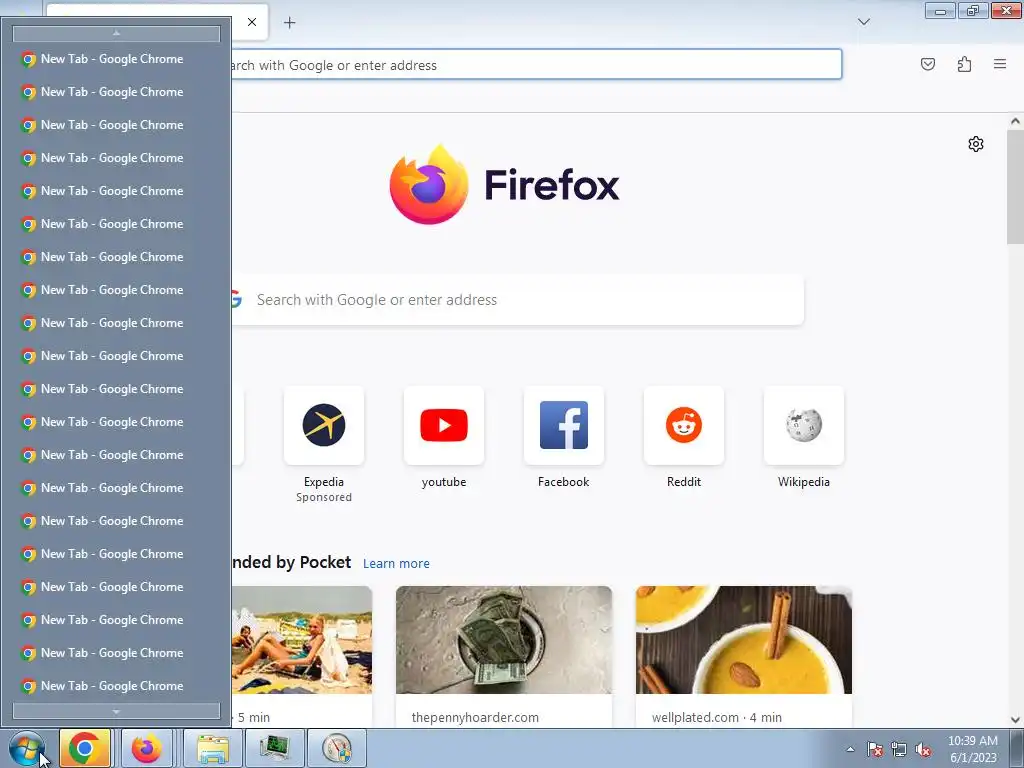Click the up arrow of Chrome window list

(116, 33)
